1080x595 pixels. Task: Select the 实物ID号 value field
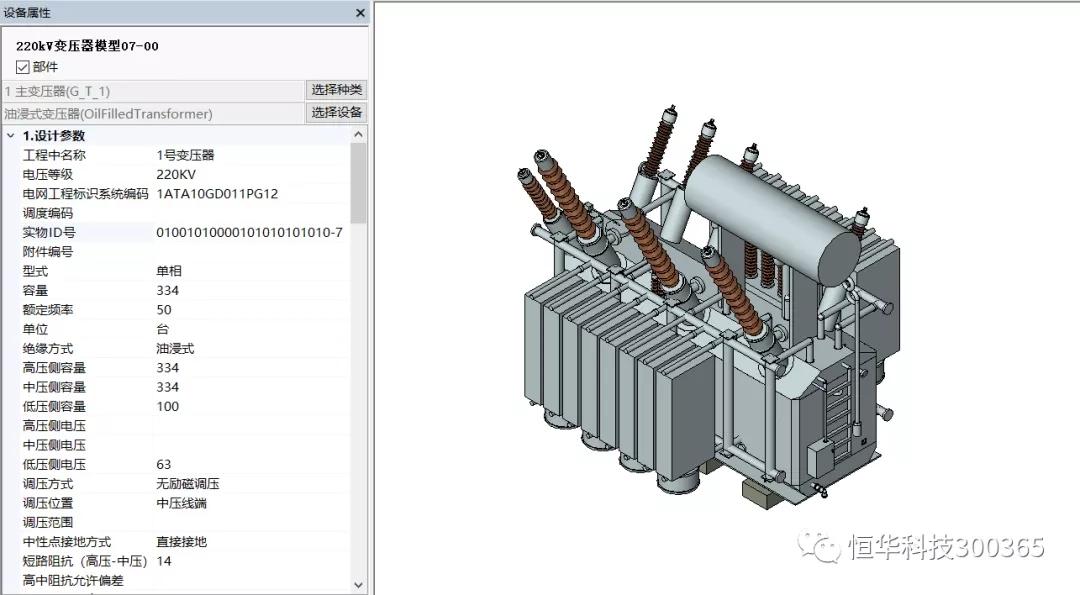pos(251,232)
